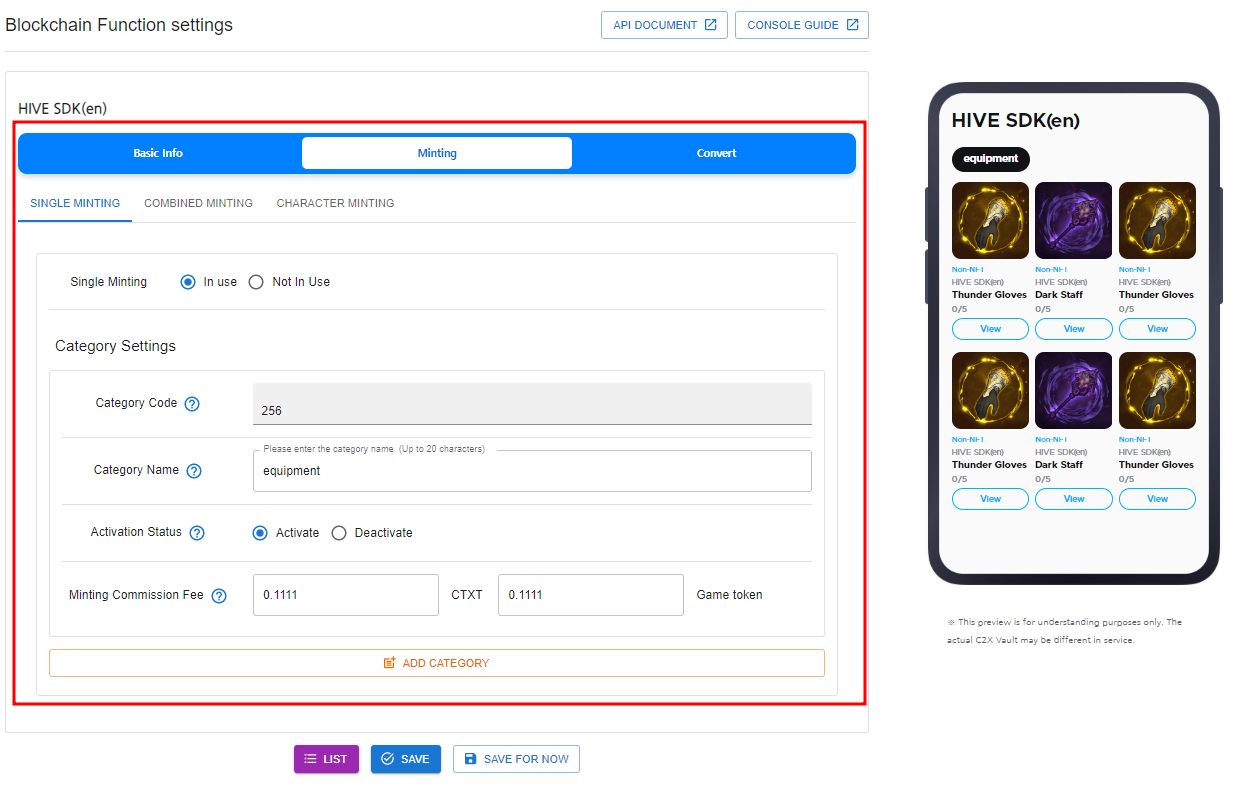Click the Category Settings heading text
1250x812 pixels.
tap(115, 346)
